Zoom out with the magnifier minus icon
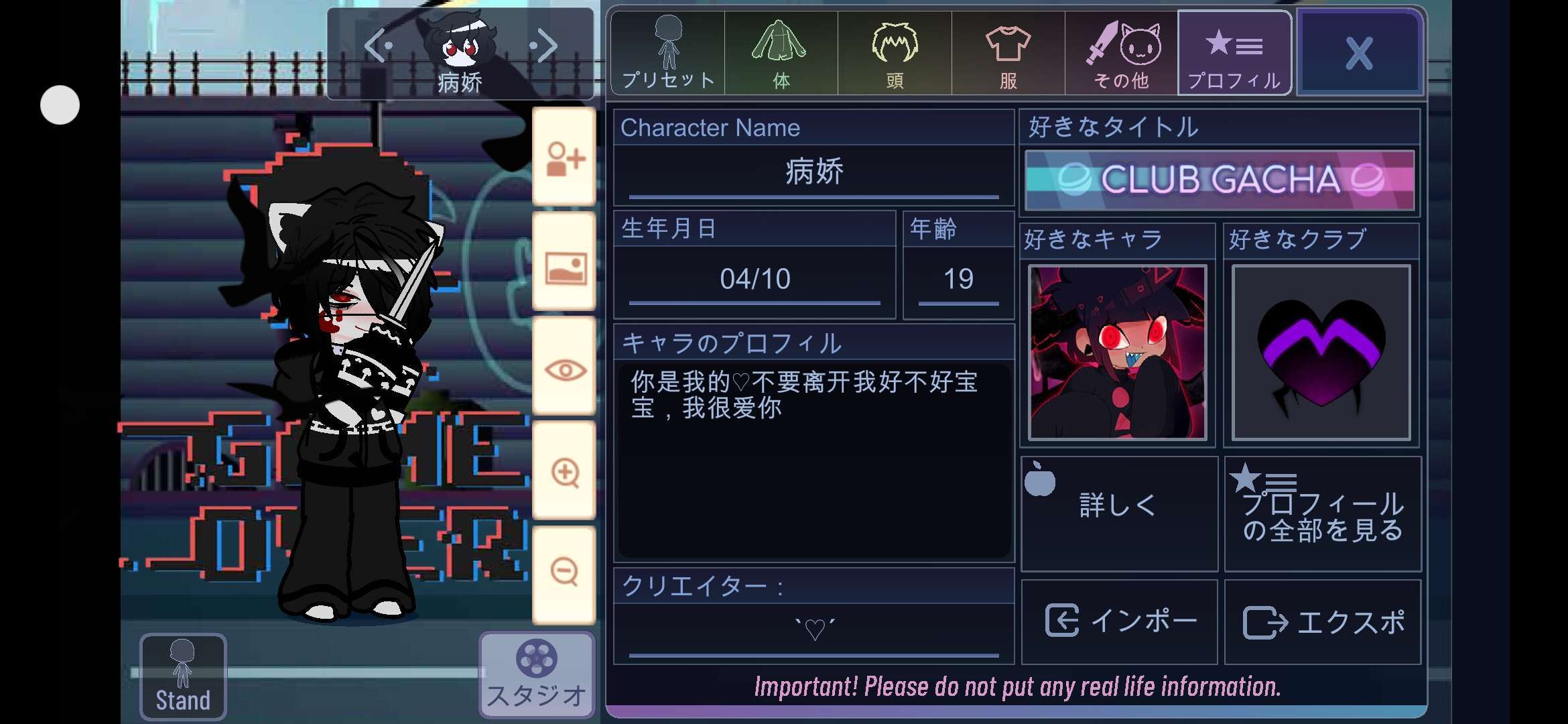 pos(564,574)
